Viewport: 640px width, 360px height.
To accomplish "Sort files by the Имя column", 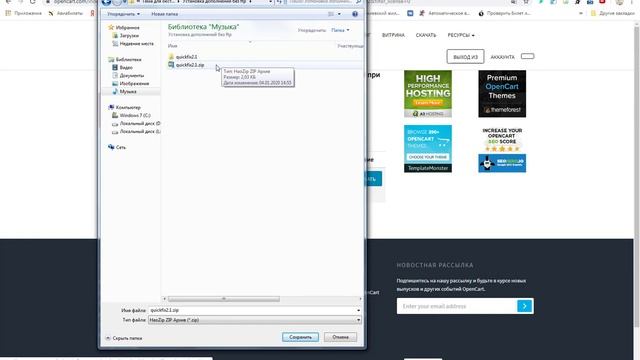I will pos(173,46).
